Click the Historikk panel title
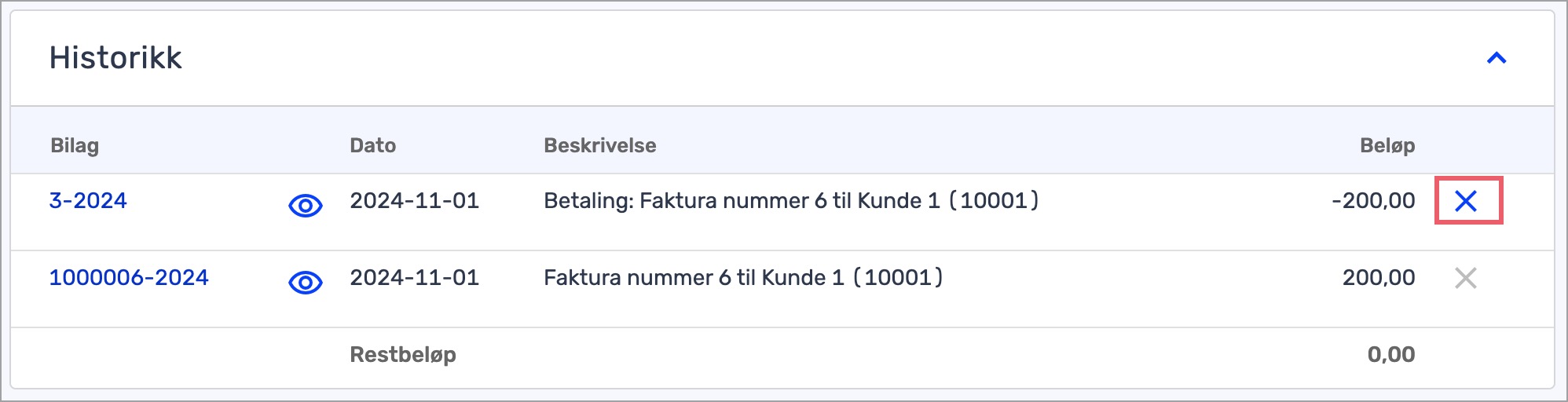Screen dimensions: 1568x402 point(115,58)
